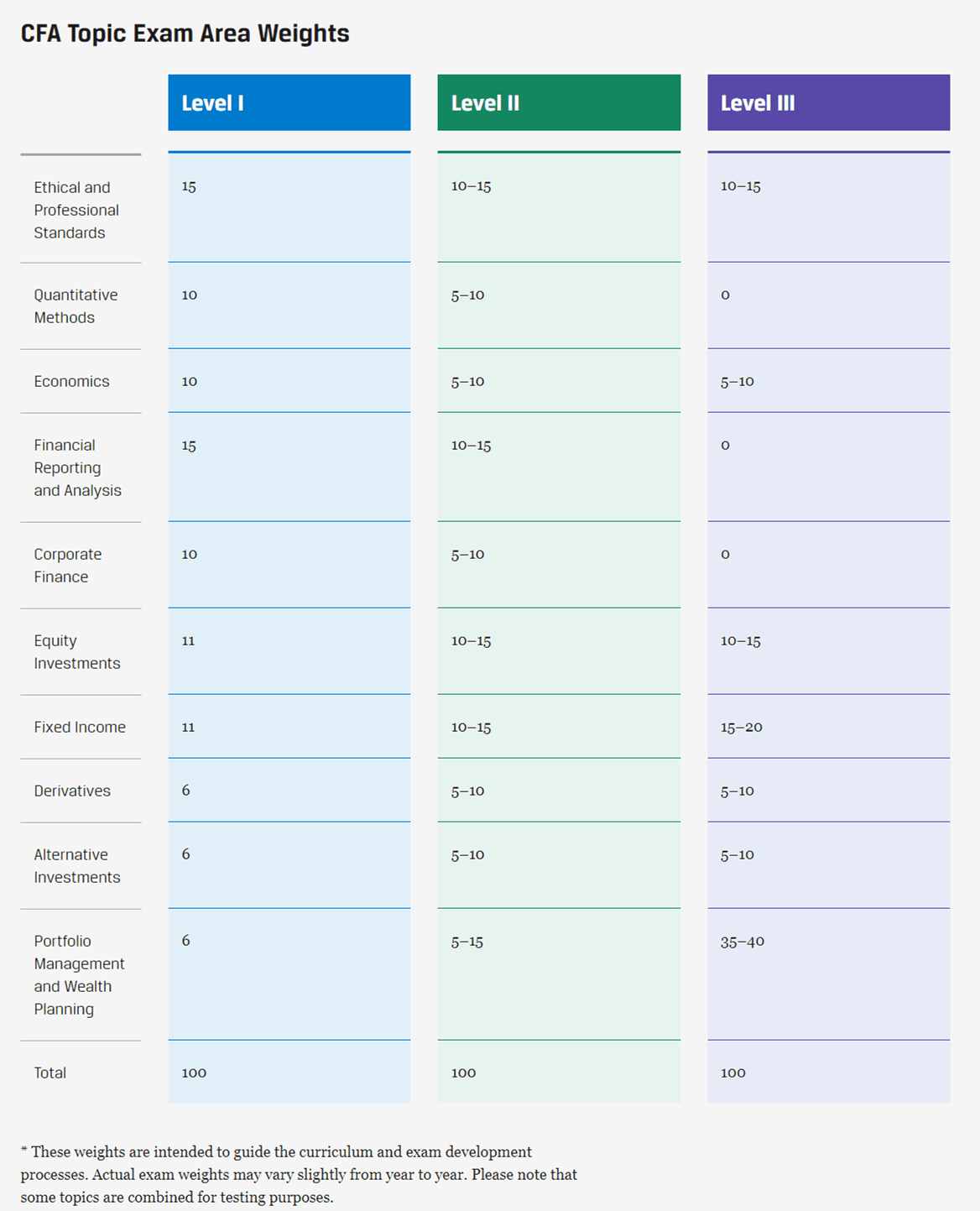Click the 5–15 Portfolio Management Level II weight
The width and height of the screenshot is (980, 1211).
(x=467, y=942)
